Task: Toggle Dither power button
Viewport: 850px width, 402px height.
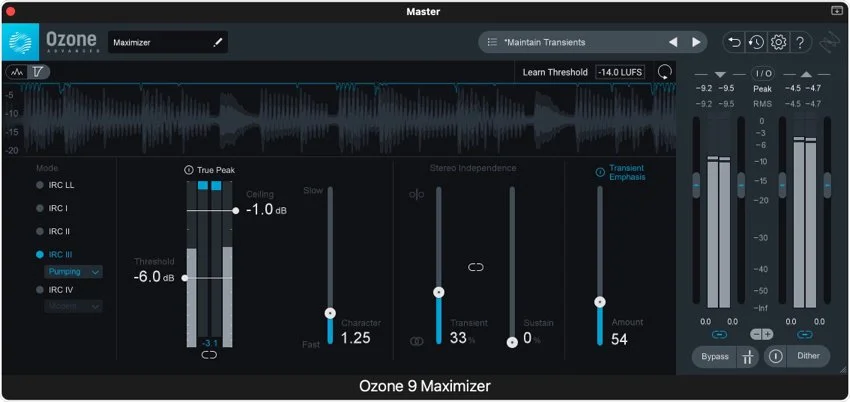Action: (x=776, y=356)
